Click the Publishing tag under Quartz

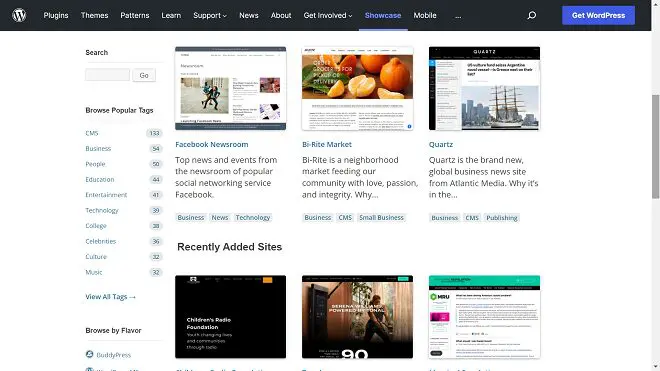[x=502, y=218]
